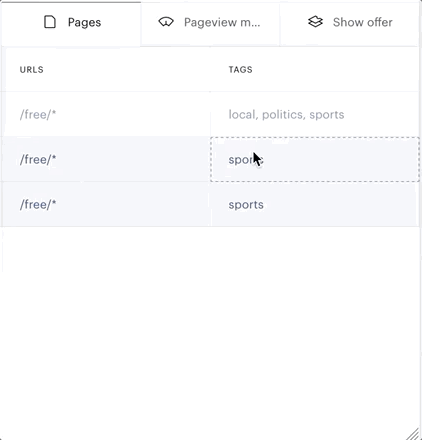Click the URLS column header

[x=31, y=70]
